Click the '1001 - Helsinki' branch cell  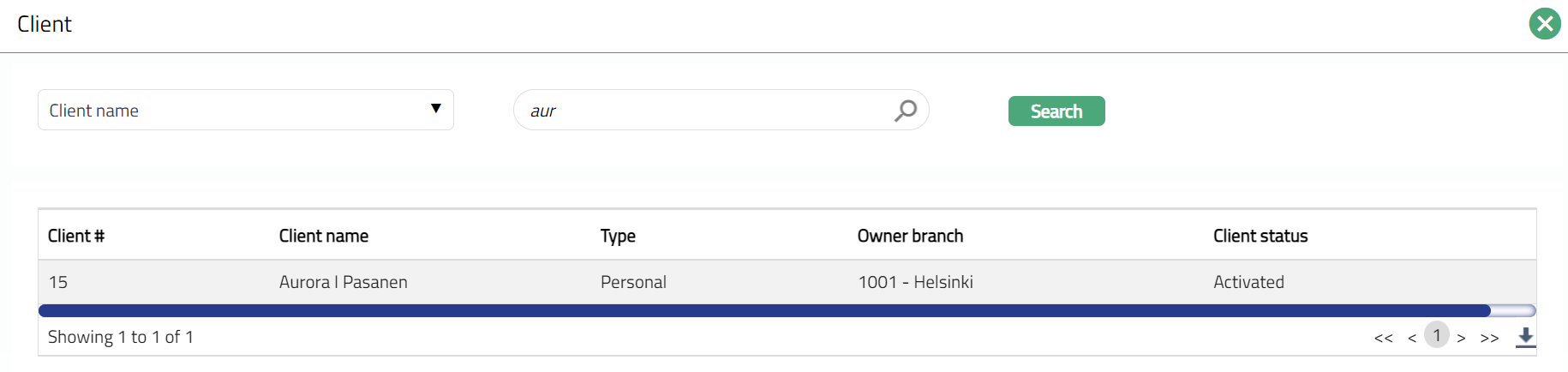915,282
